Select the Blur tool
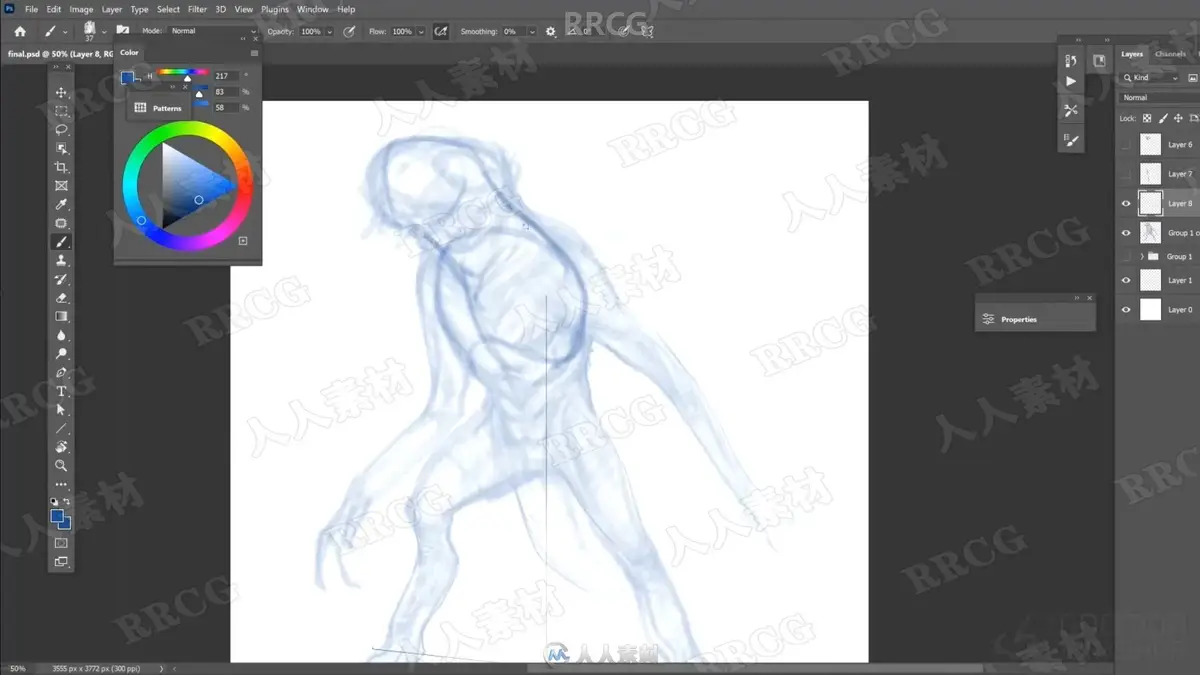The width and height of the screenshot is (1200, 675). tap(61, 335)
